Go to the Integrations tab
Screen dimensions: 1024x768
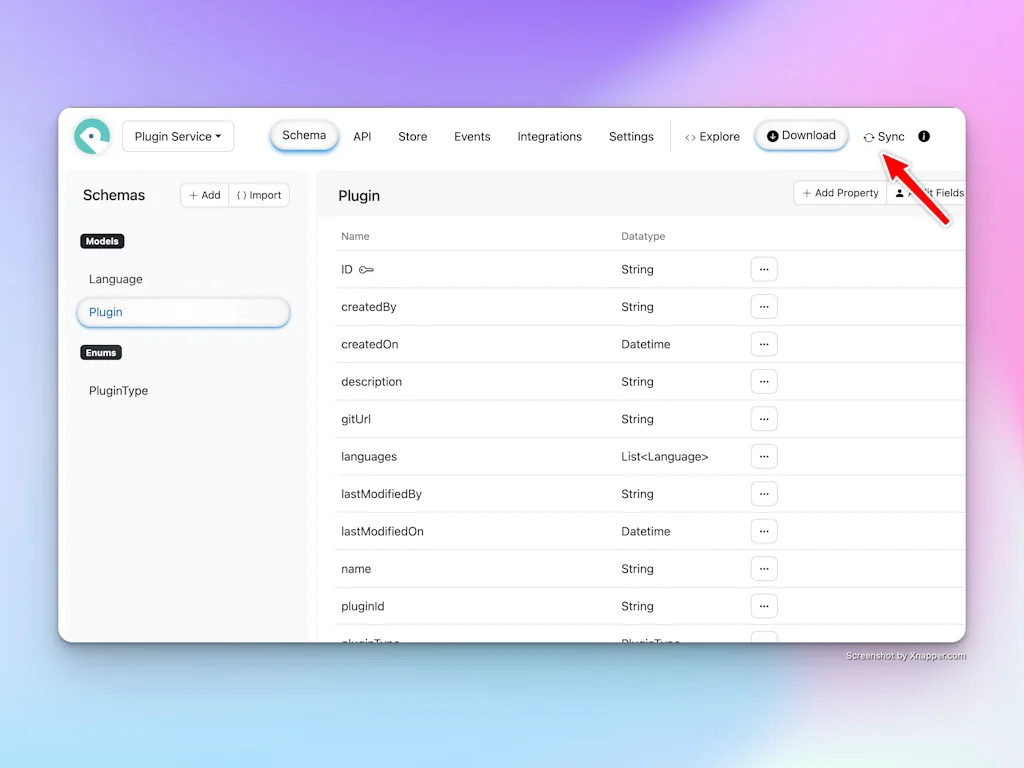[x=549, y=136]
